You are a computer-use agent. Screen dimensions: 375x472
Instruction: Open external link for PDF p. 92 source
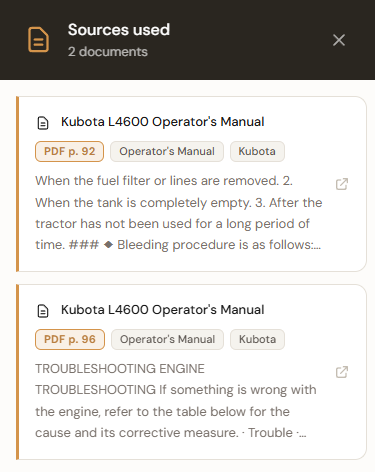pos(342,184)
